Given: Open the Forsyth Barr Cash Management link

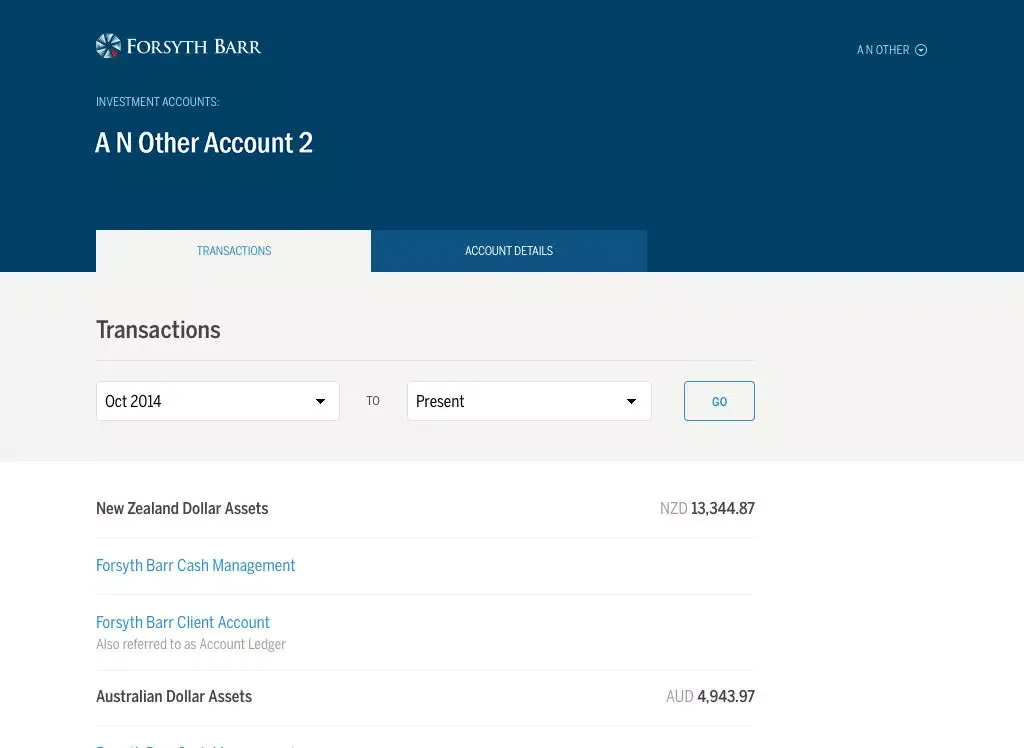Looking at the screenshot, I should point(195,566).
